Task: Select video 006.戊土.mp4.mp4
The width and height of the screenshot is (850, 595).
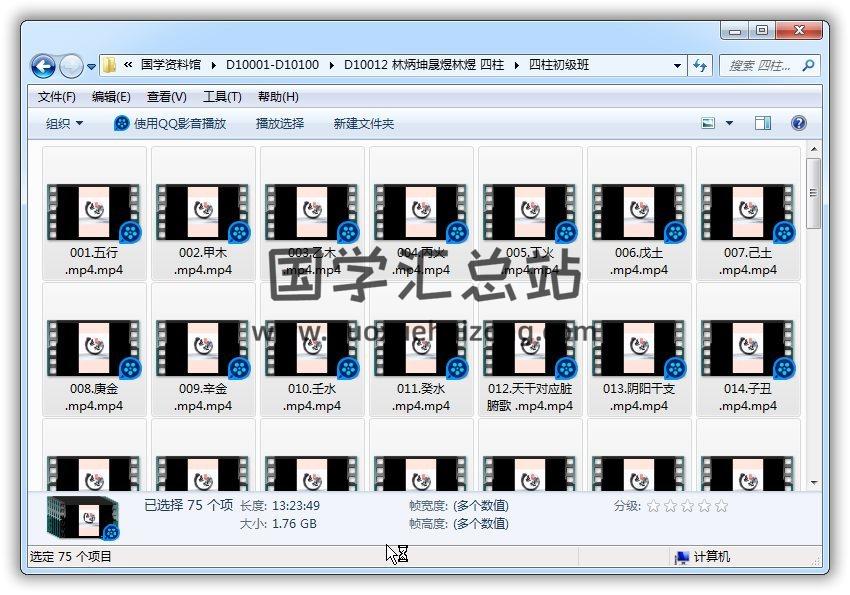Action: tap(639, 214)
